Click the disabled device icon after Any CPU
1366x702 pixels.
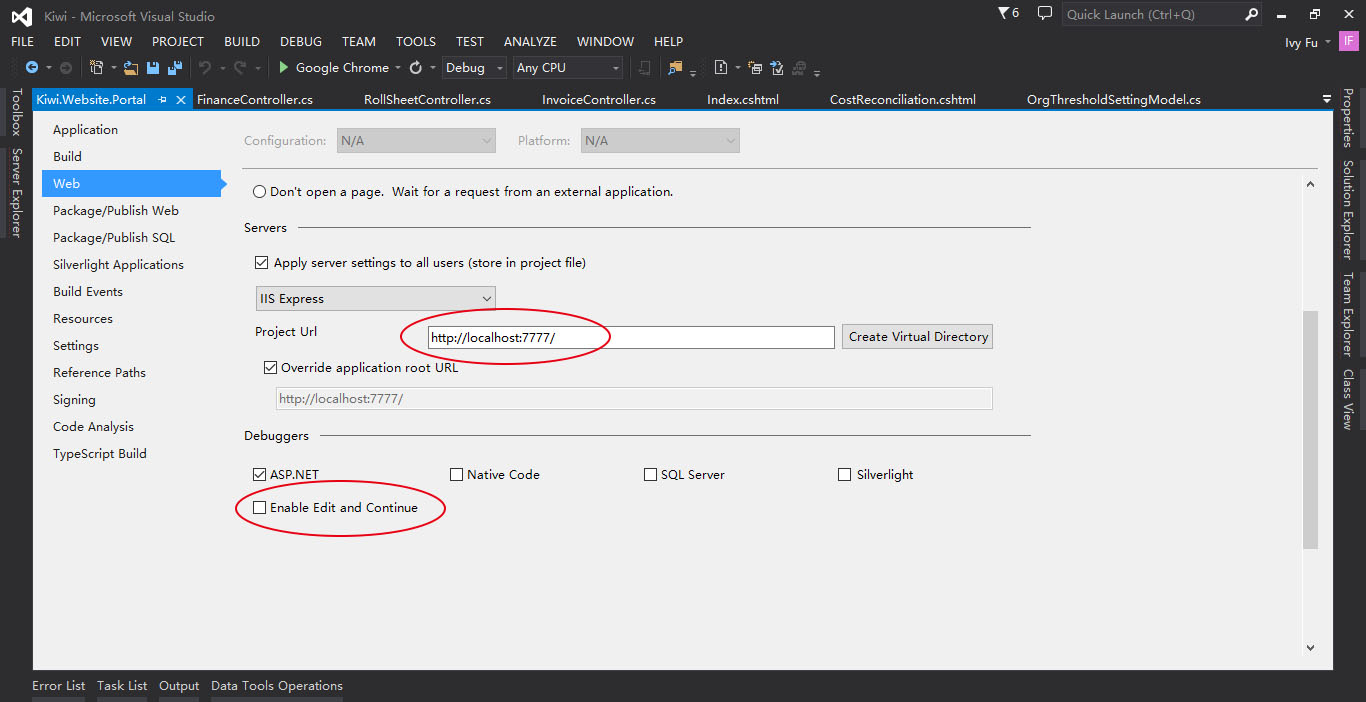(645, 68)
